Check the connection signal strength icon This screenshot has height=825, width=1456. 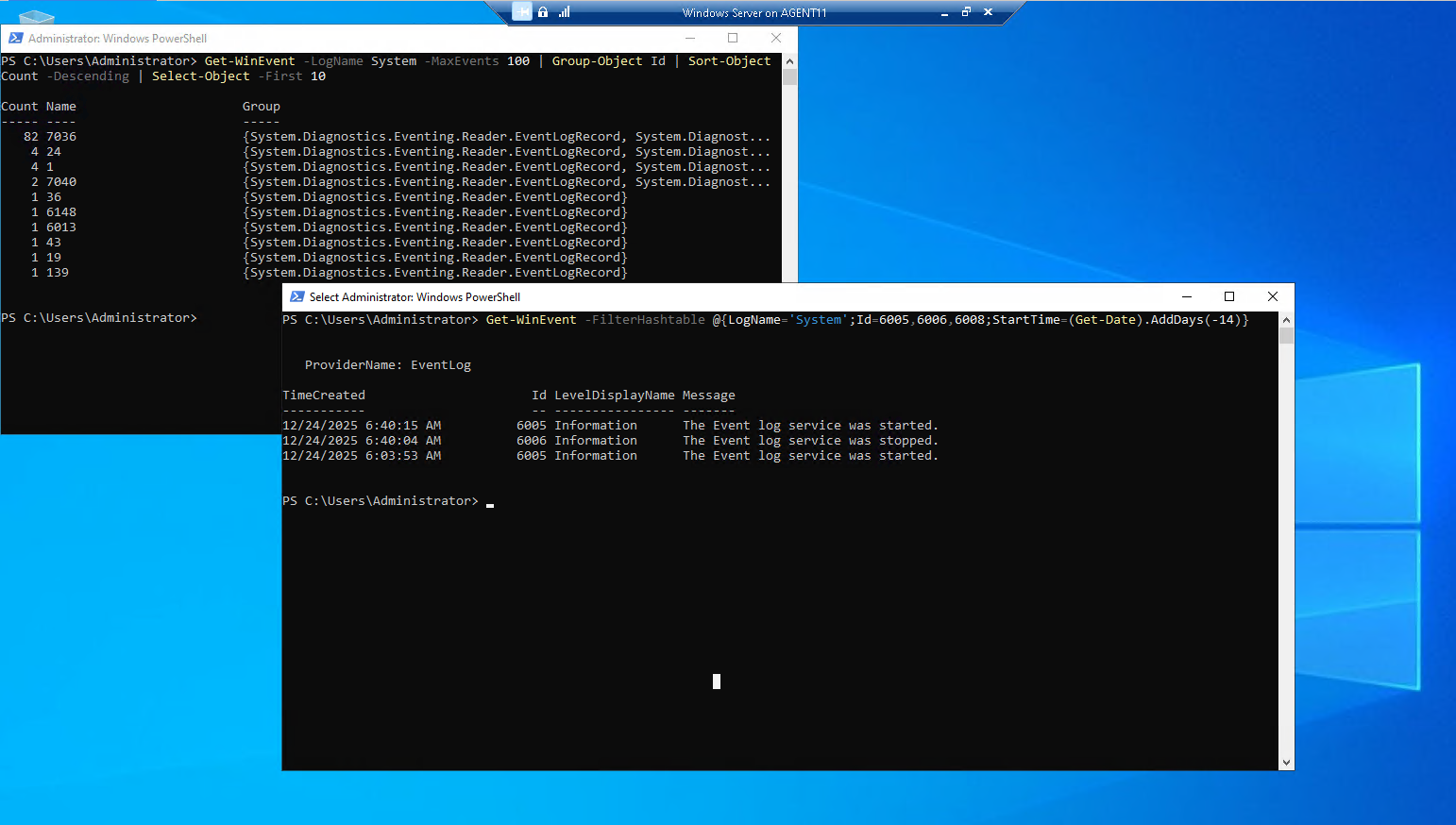(565, 12)
